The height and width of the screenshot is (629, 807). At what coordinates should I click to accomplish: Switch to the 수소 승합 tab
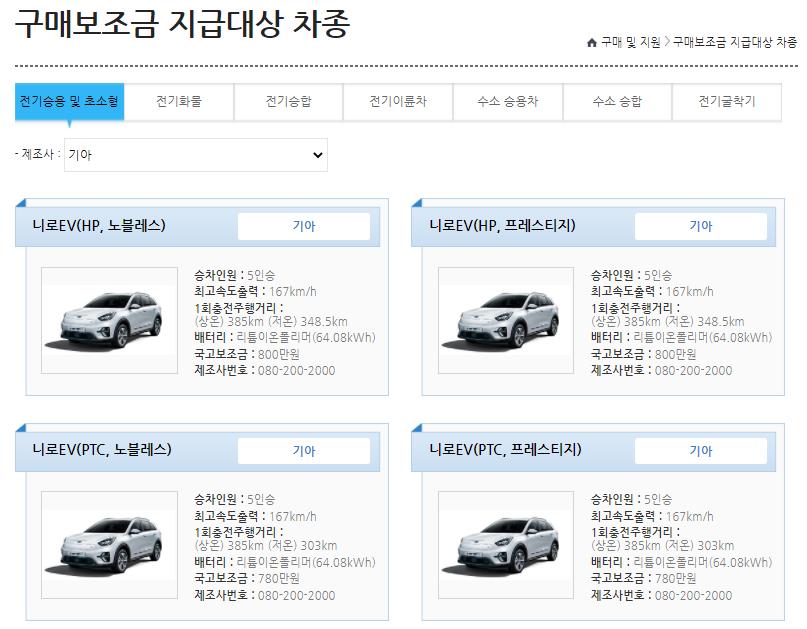point(618,101)
